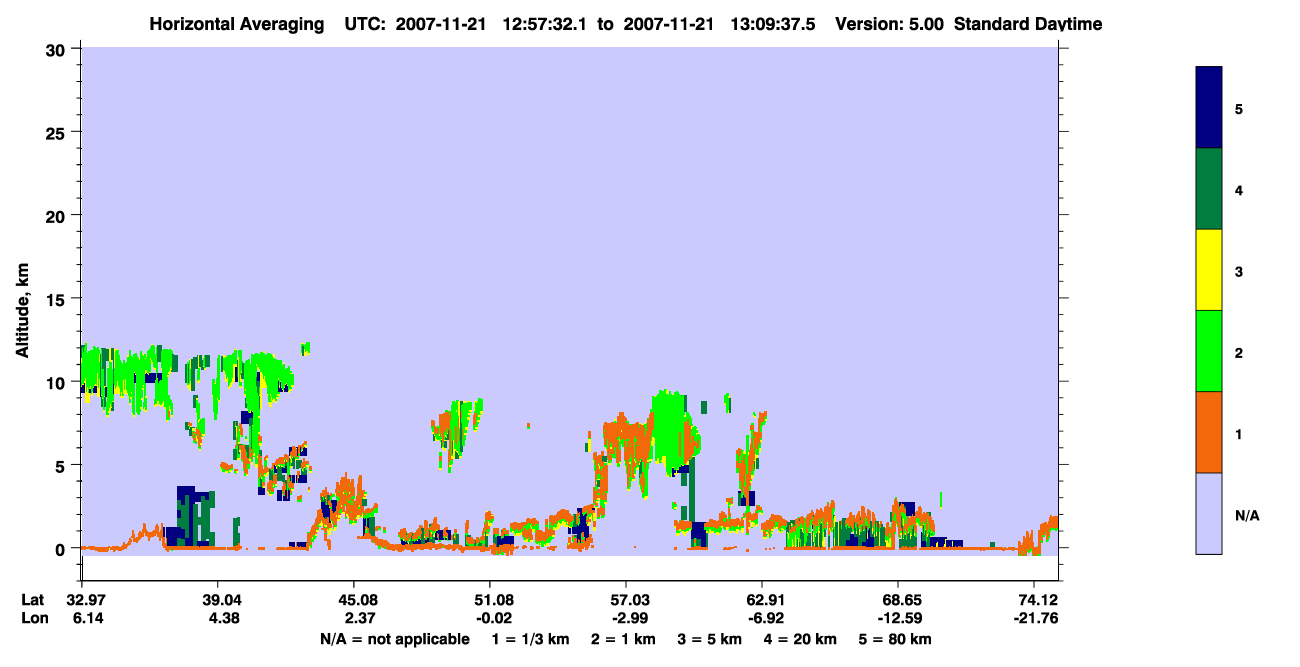Click the orange colorbar segment labeled 1

pos(1209,432)
